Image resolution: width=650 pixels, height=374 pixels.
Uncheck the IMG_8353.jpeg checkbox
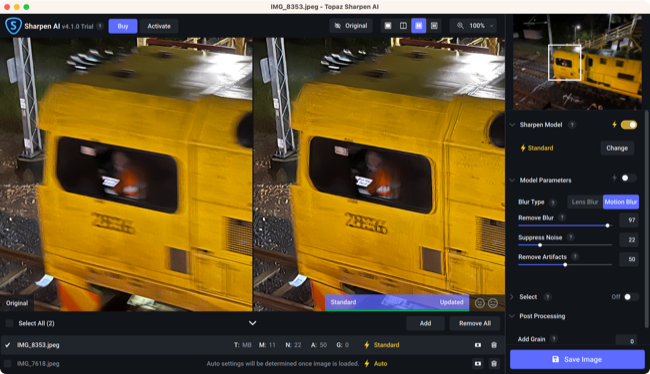(x=8, y=345)
